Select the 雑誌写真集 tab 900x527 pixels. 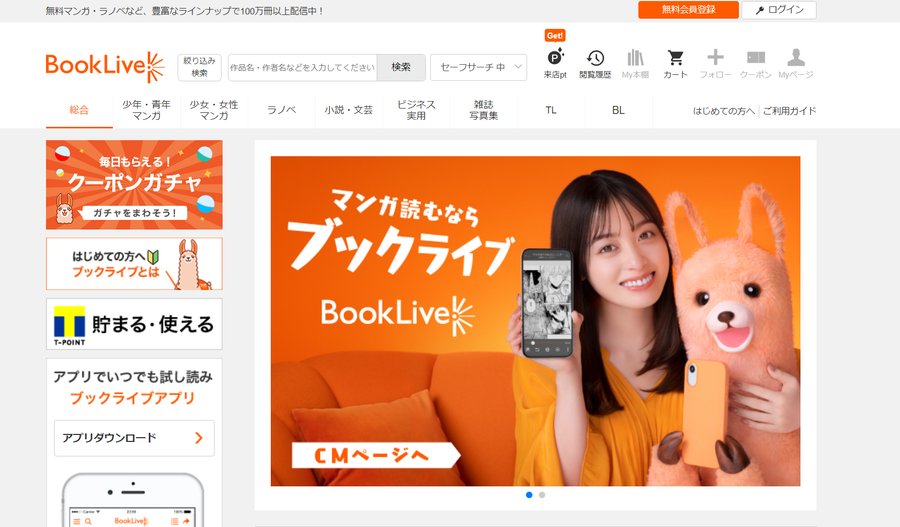click(483, 110)
